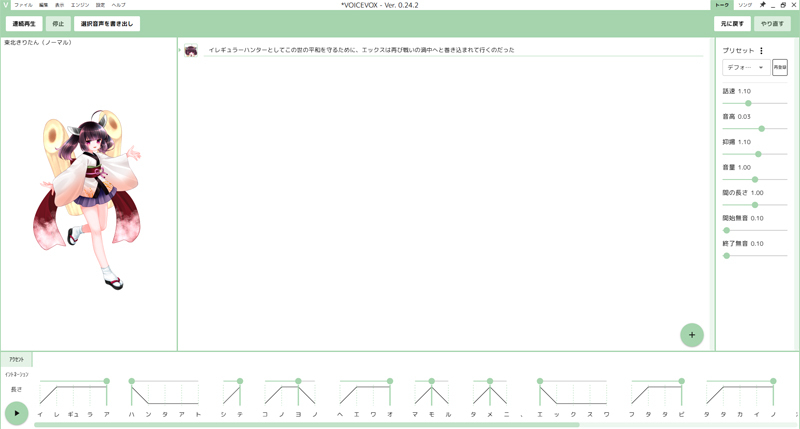This screenshot has width=800, height=429.
Task: Add a new text row with plus button
Action: click(x=692, y=335)
